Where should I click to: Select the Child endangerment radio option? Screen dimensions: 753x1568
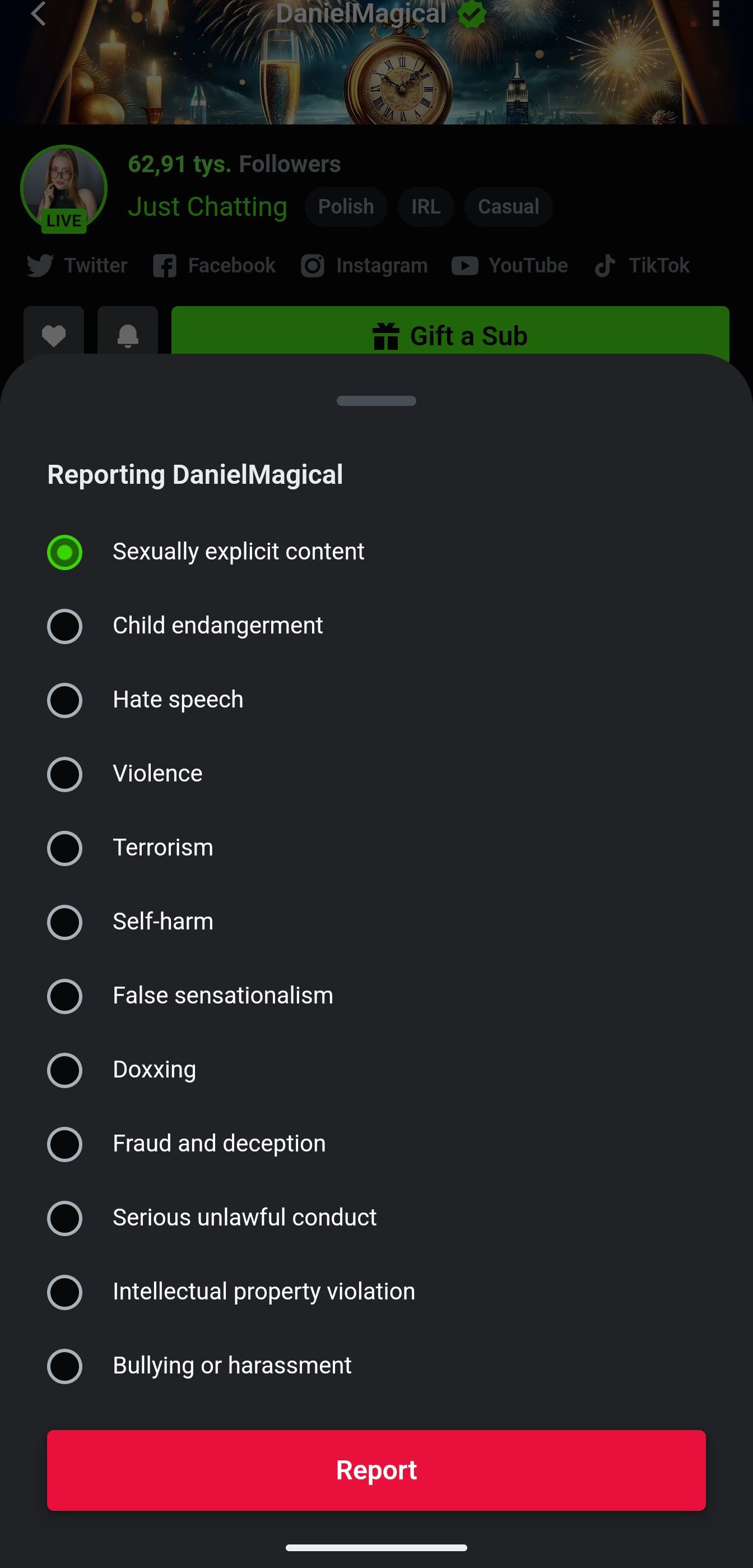pyautogui.click(x=65, y=626)
